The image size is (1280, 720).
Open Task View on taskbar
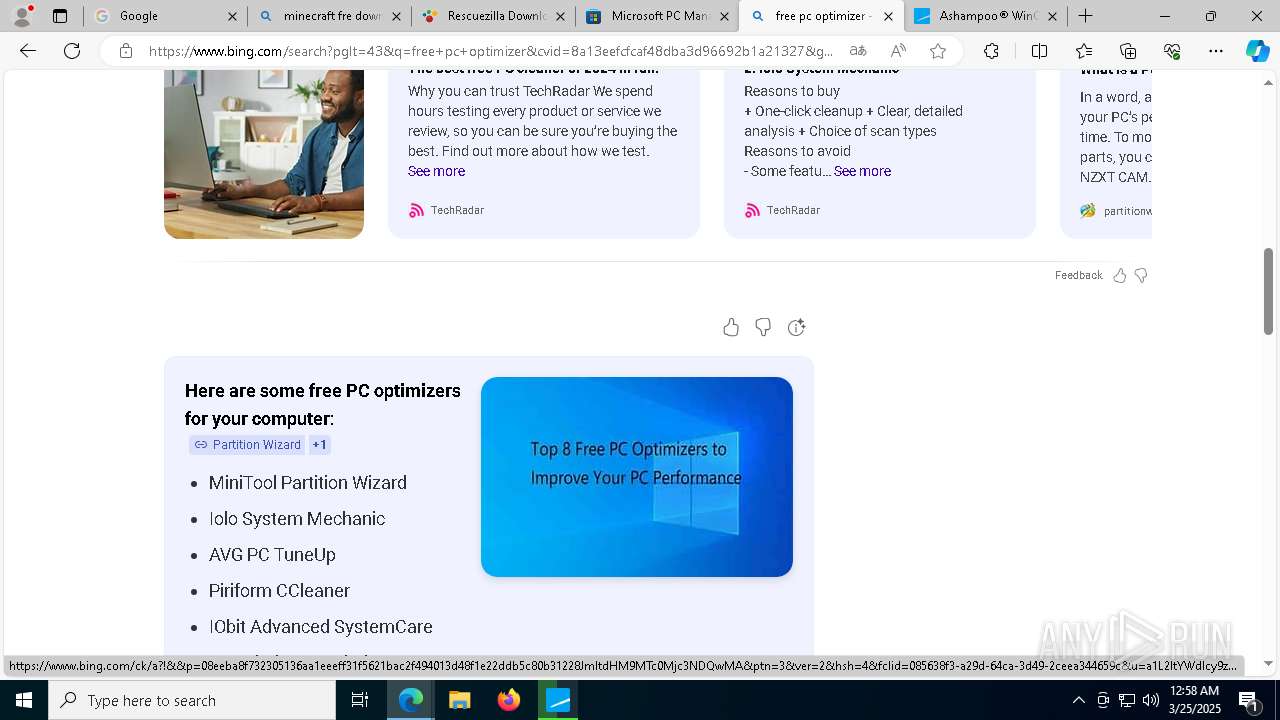click(360, 700)
